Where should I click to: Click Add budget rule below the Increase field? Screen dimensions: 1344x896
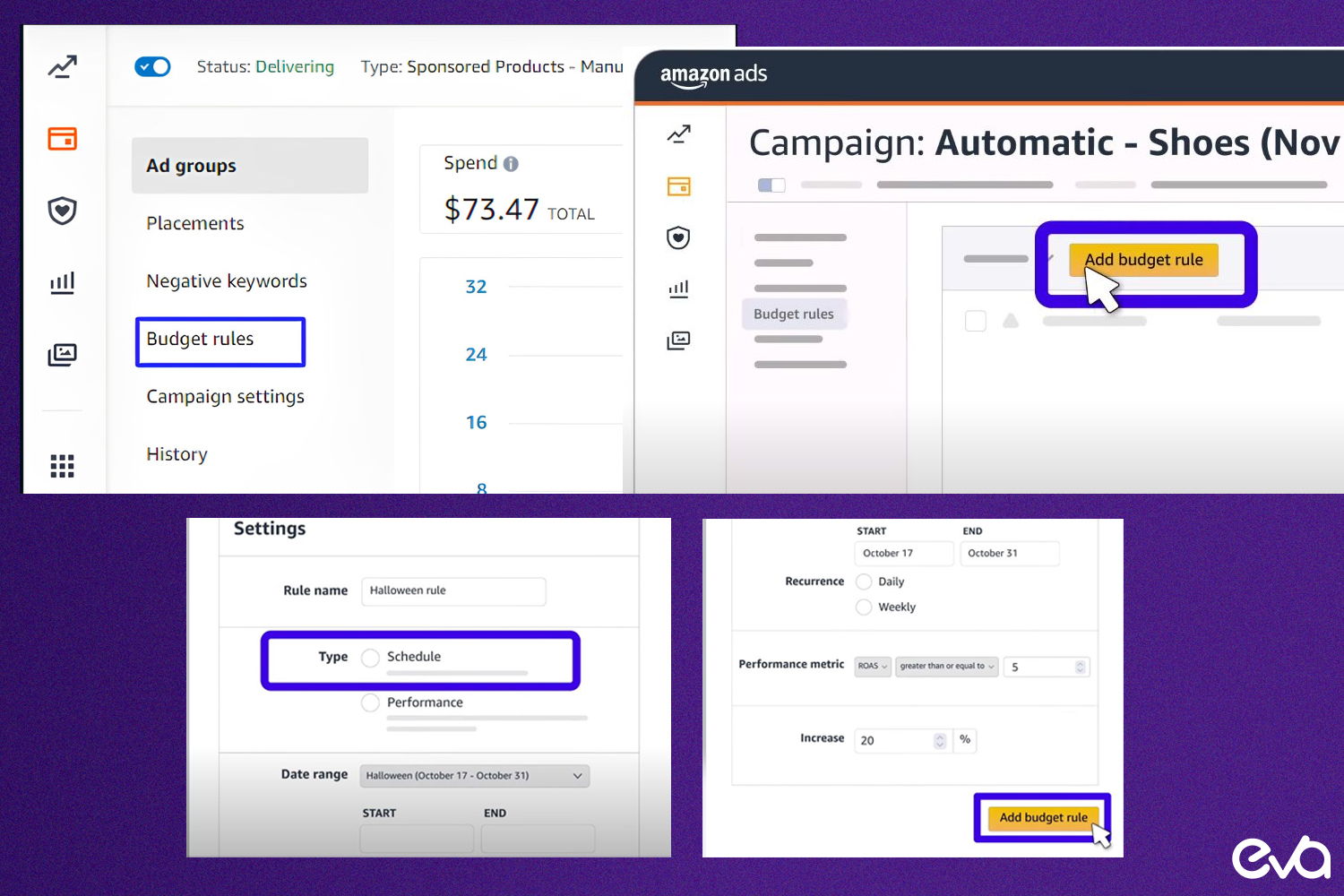[x=1043, y=818]
